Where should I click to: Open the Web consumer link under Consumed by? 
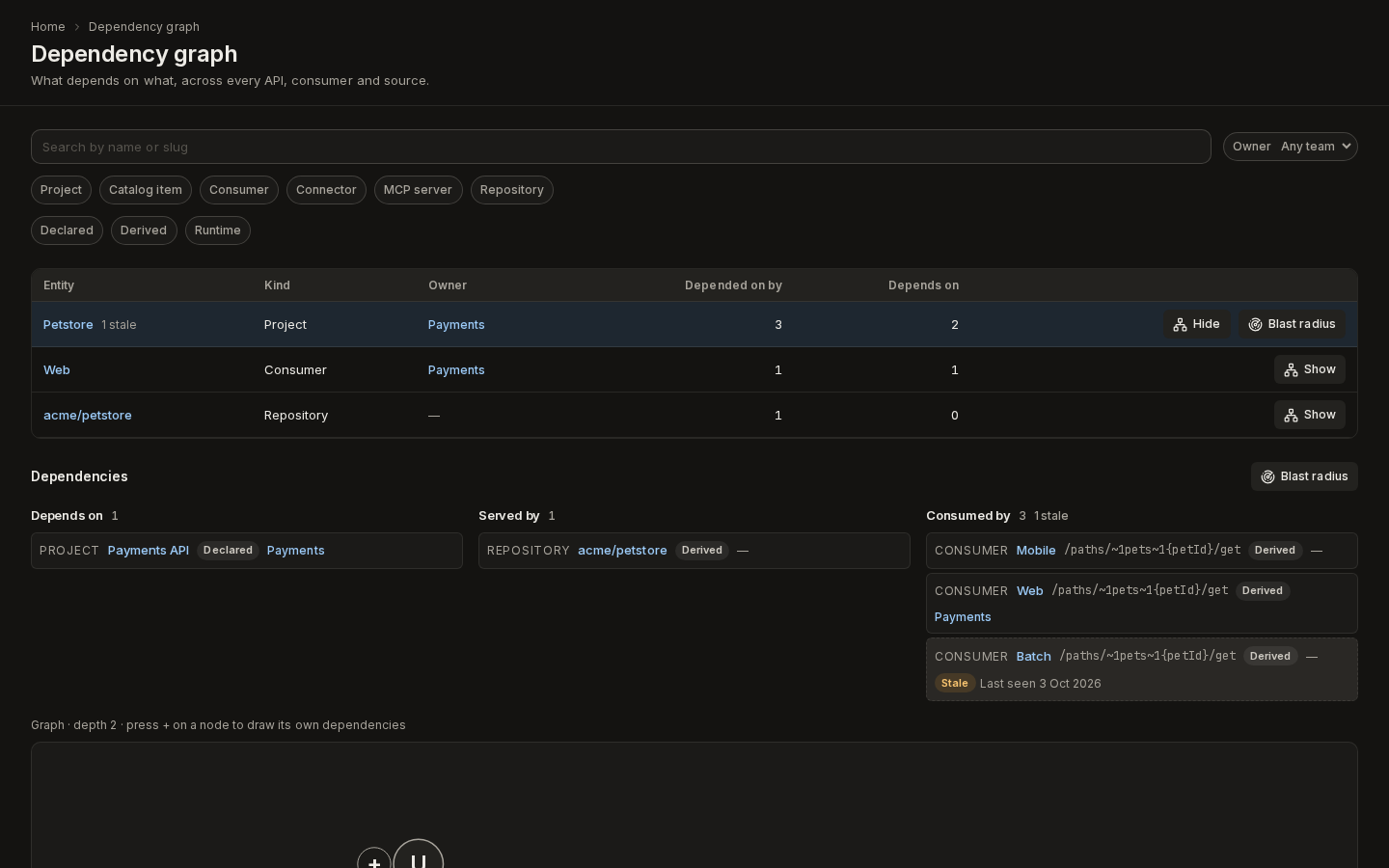click(1029, 591)
